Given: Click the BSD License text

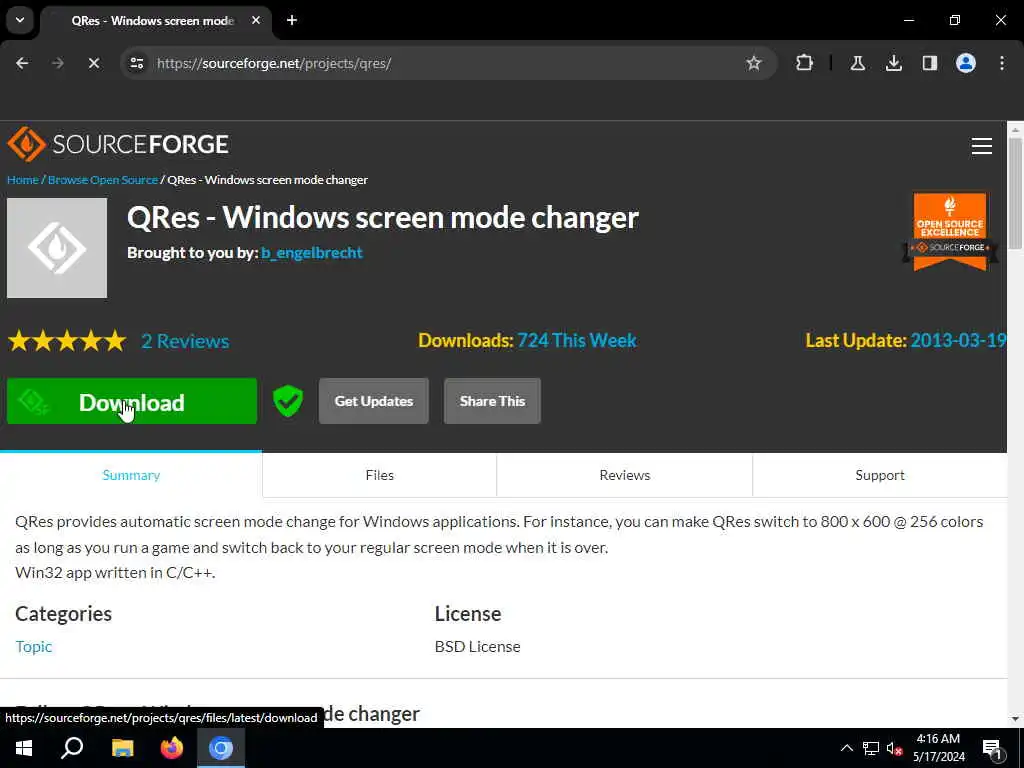Looking at the screenshot, I should point(477,647).
